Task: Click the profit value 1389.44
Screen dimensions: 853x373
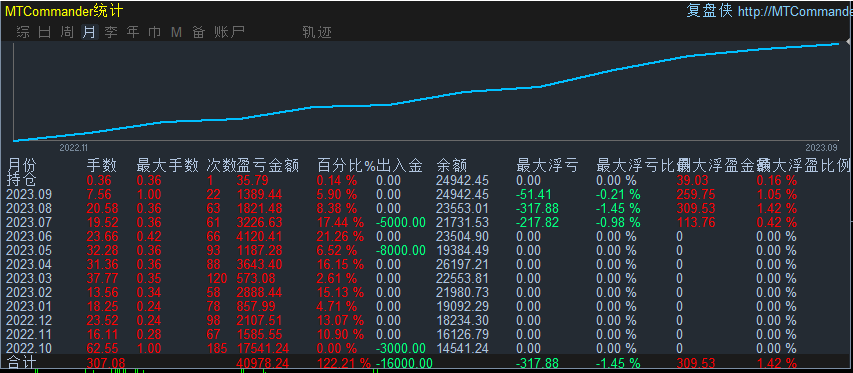Action: pyautogui.click(x=259, y=194)
